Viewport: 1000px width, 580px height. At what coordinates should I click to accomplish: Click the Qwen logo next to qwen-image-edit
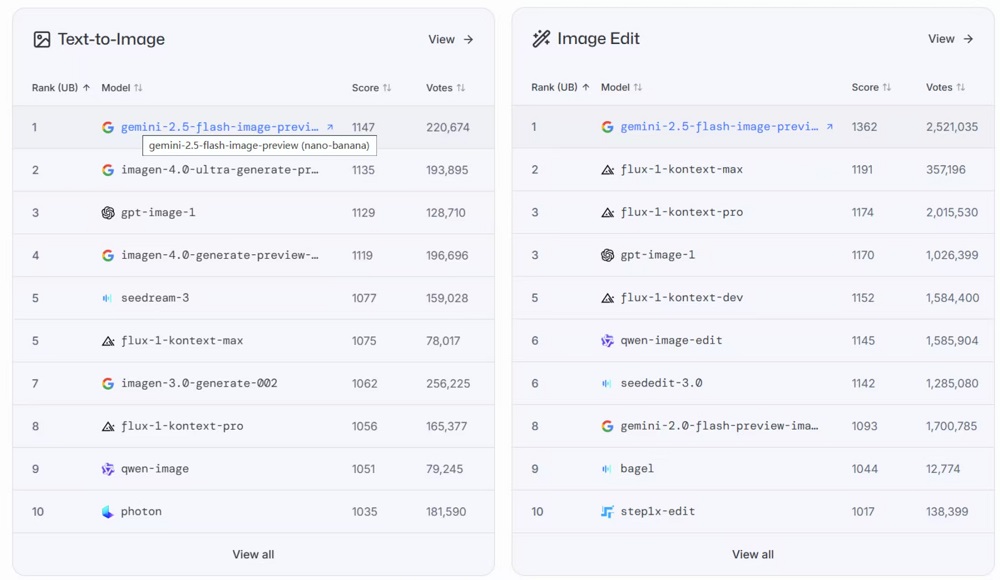coord(607,341)
